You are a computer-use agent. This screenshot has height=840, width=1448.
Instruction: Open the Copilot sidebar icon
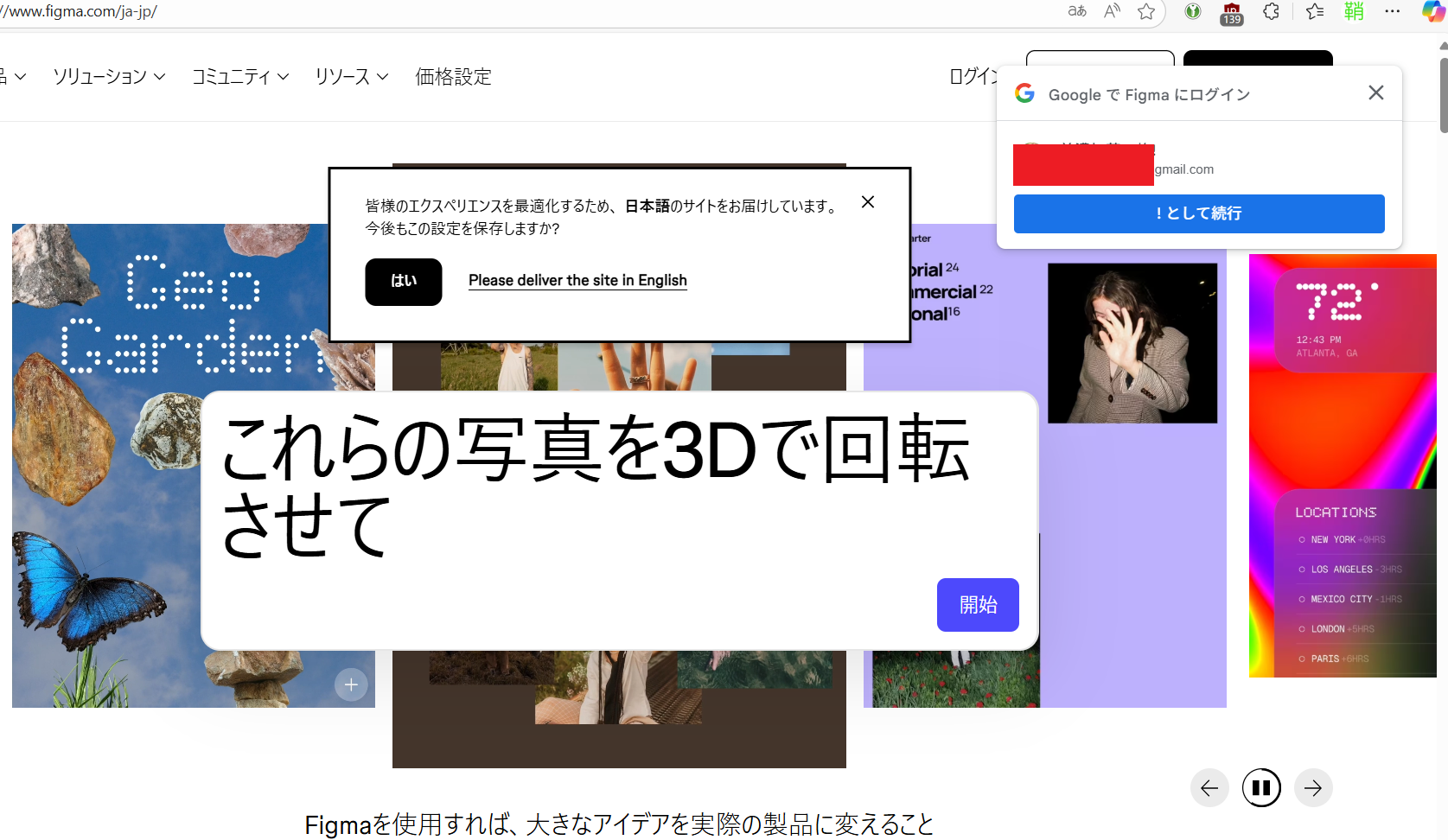point(1432,12)
